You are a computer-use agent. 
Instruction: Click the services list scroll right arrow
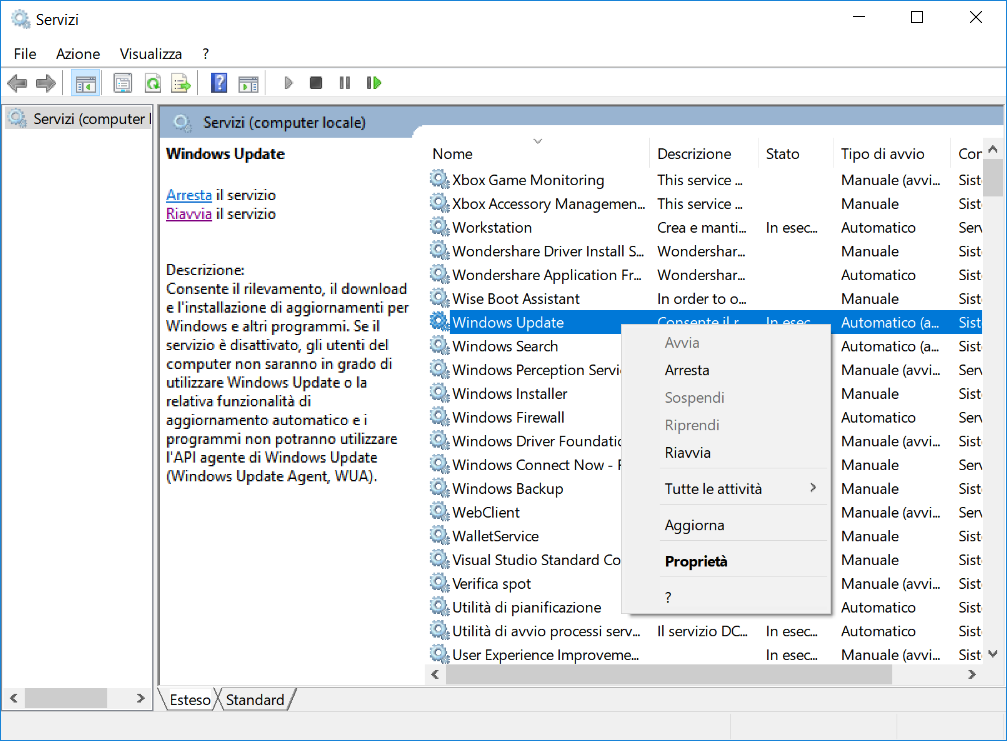pyautogui.click(x=972, y=674)
